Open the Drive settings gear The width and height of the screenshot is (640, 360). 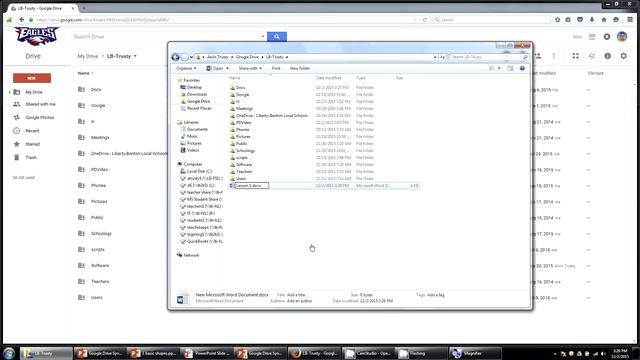point(624,56)
